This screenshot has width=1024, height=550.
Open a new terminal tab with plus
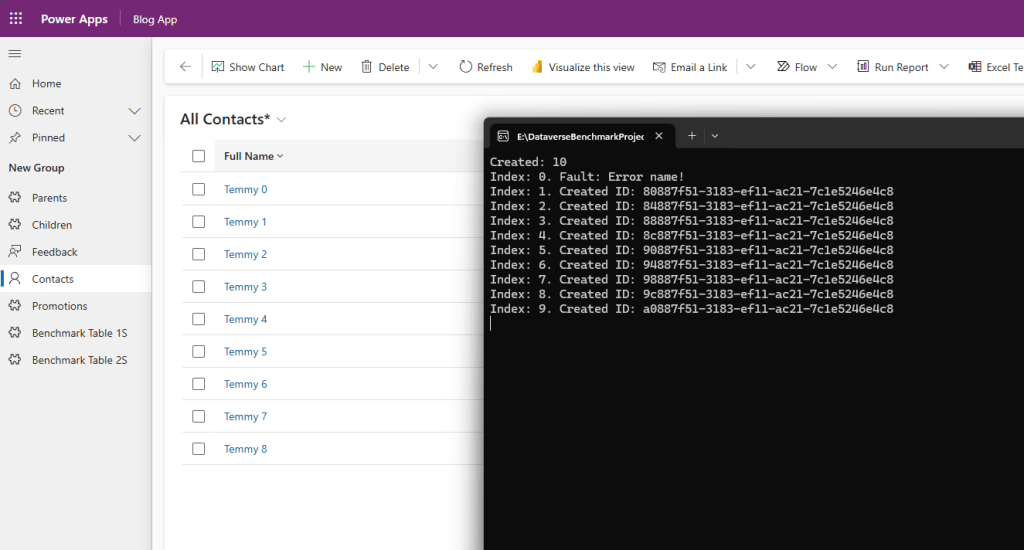click(x=692, y=136)
